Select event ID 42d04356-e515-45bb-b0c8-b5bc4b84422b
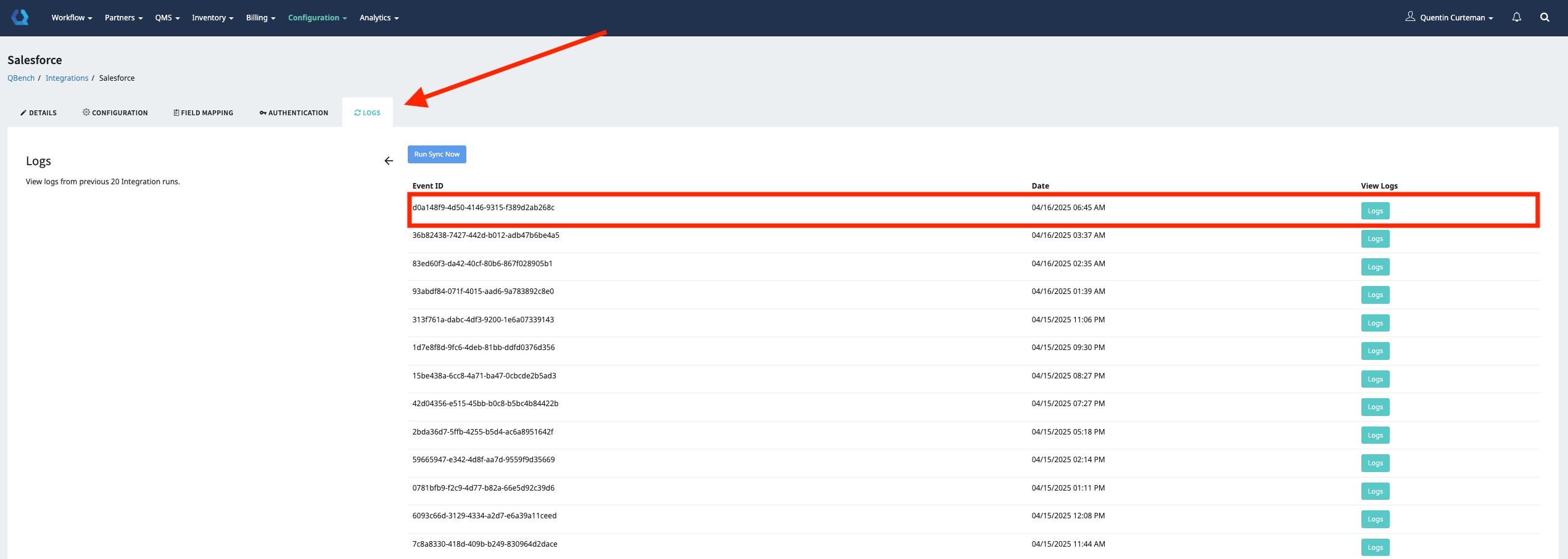Viewport: 1568px width, 559px height. [485, 404]
